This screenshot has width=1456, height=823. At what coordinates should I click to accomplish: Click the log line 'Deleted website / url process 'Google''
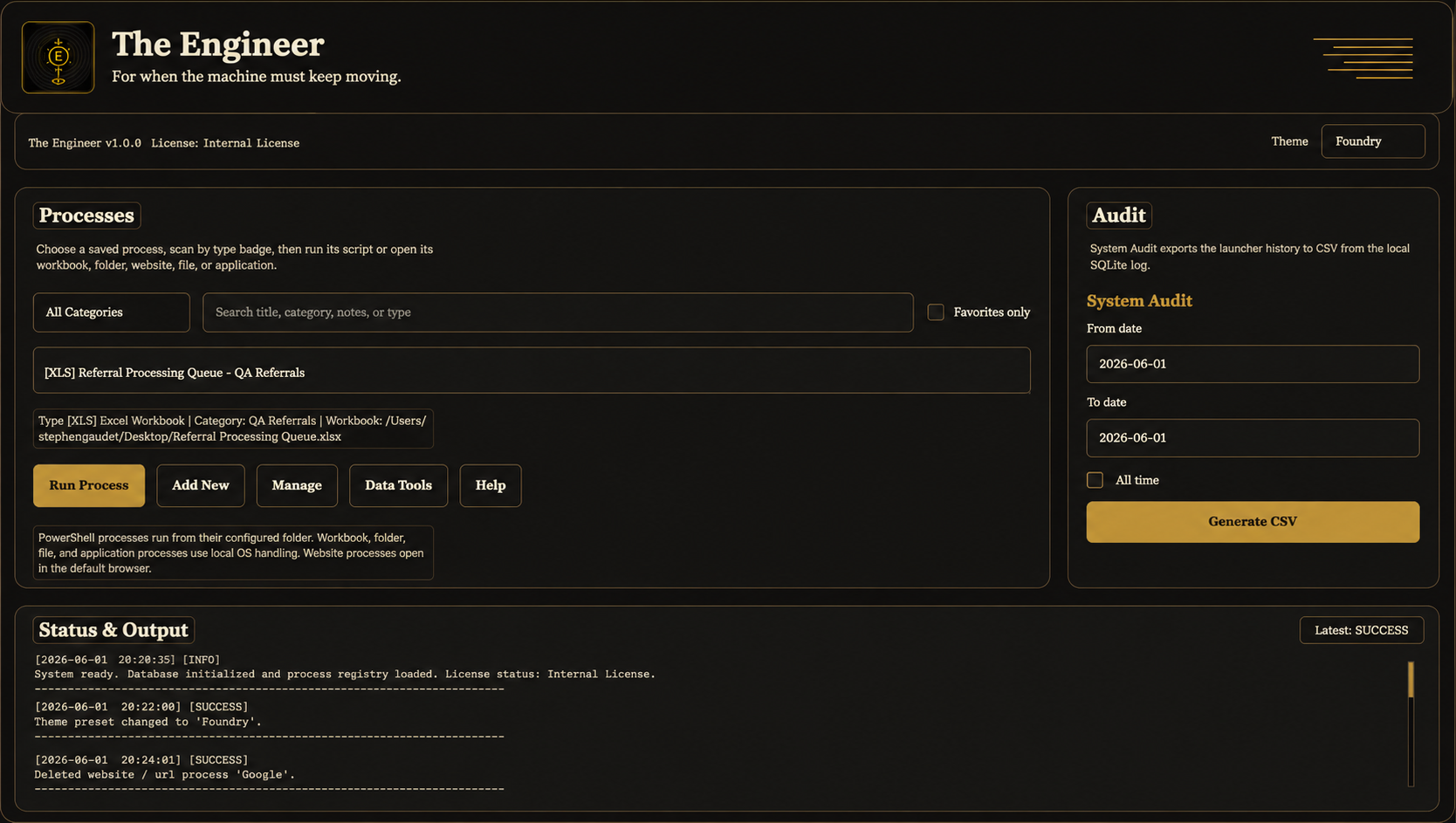165,775
